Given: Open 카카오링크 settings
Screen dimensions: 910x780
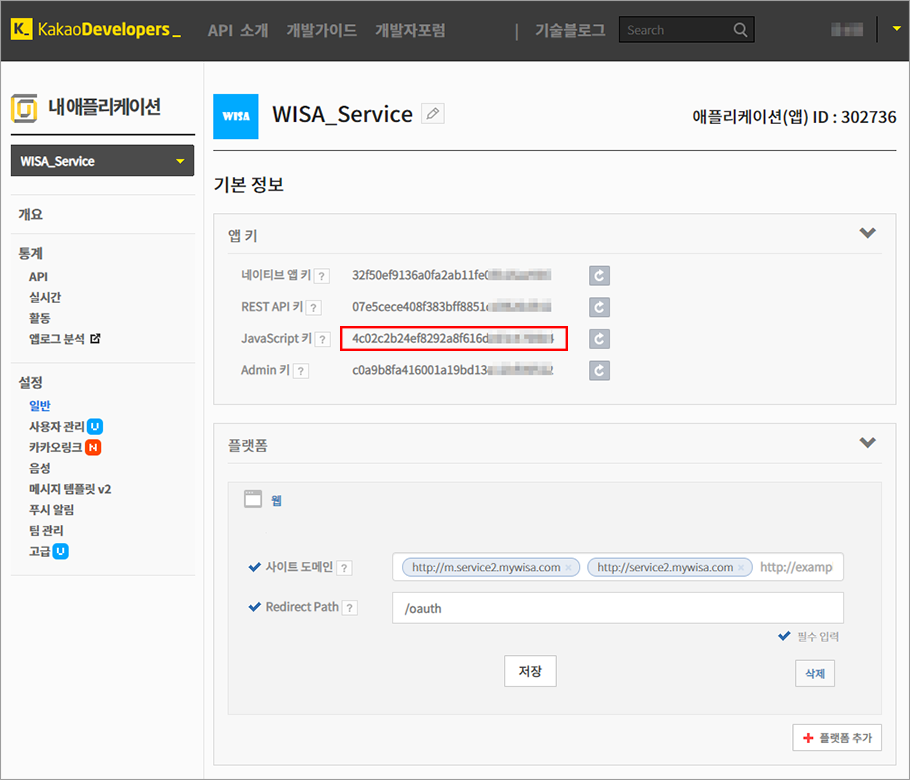Looking at the screenshot, I should coord(56,447).
